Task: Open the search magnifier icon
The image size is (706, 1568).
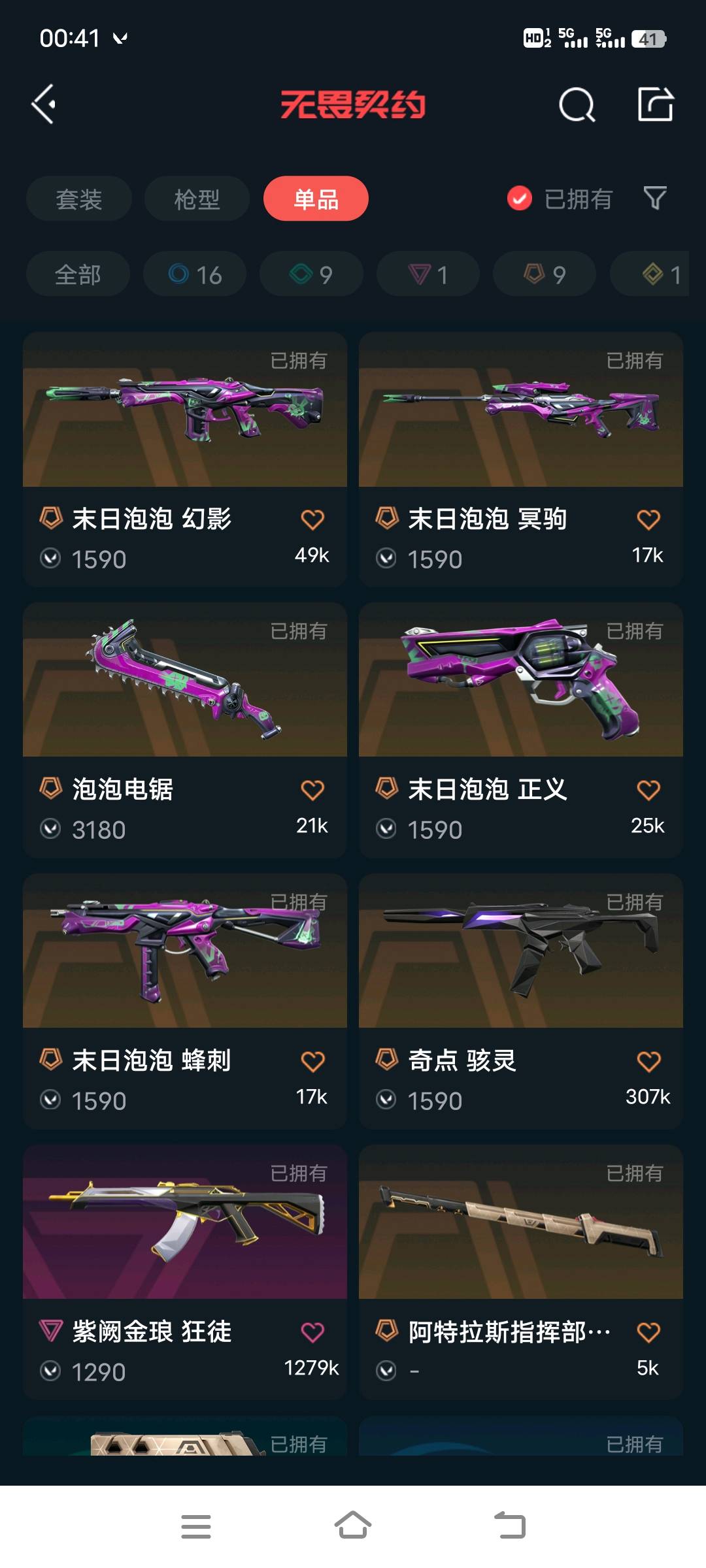Action: (577, 105)
